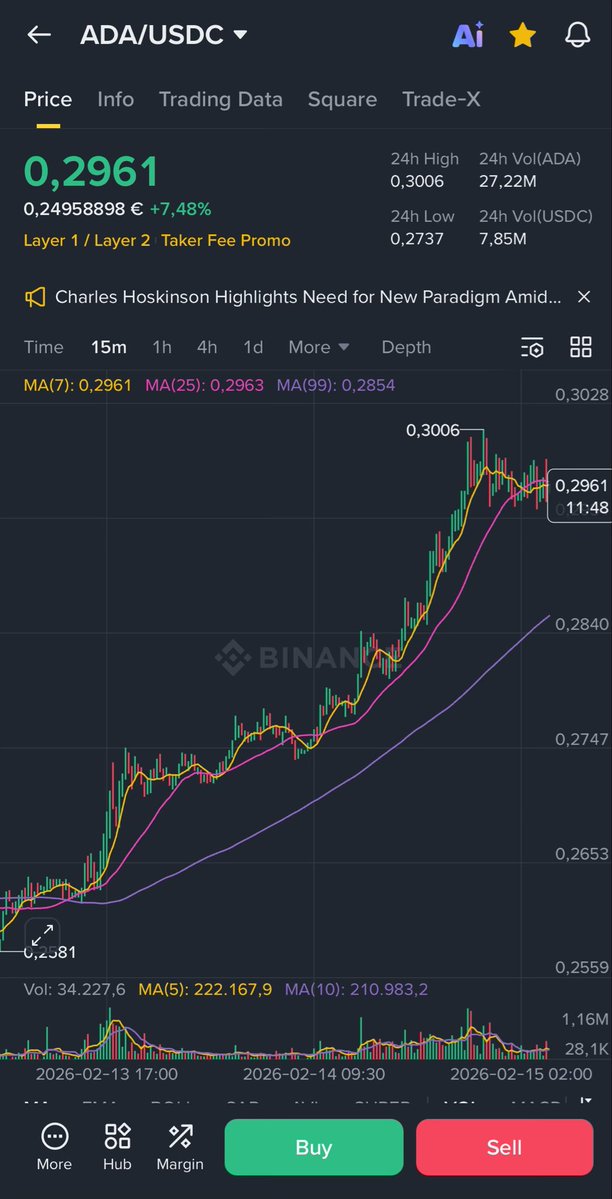Tap the 24h Vol(USDC) 7,85M value

coord(503,239)
